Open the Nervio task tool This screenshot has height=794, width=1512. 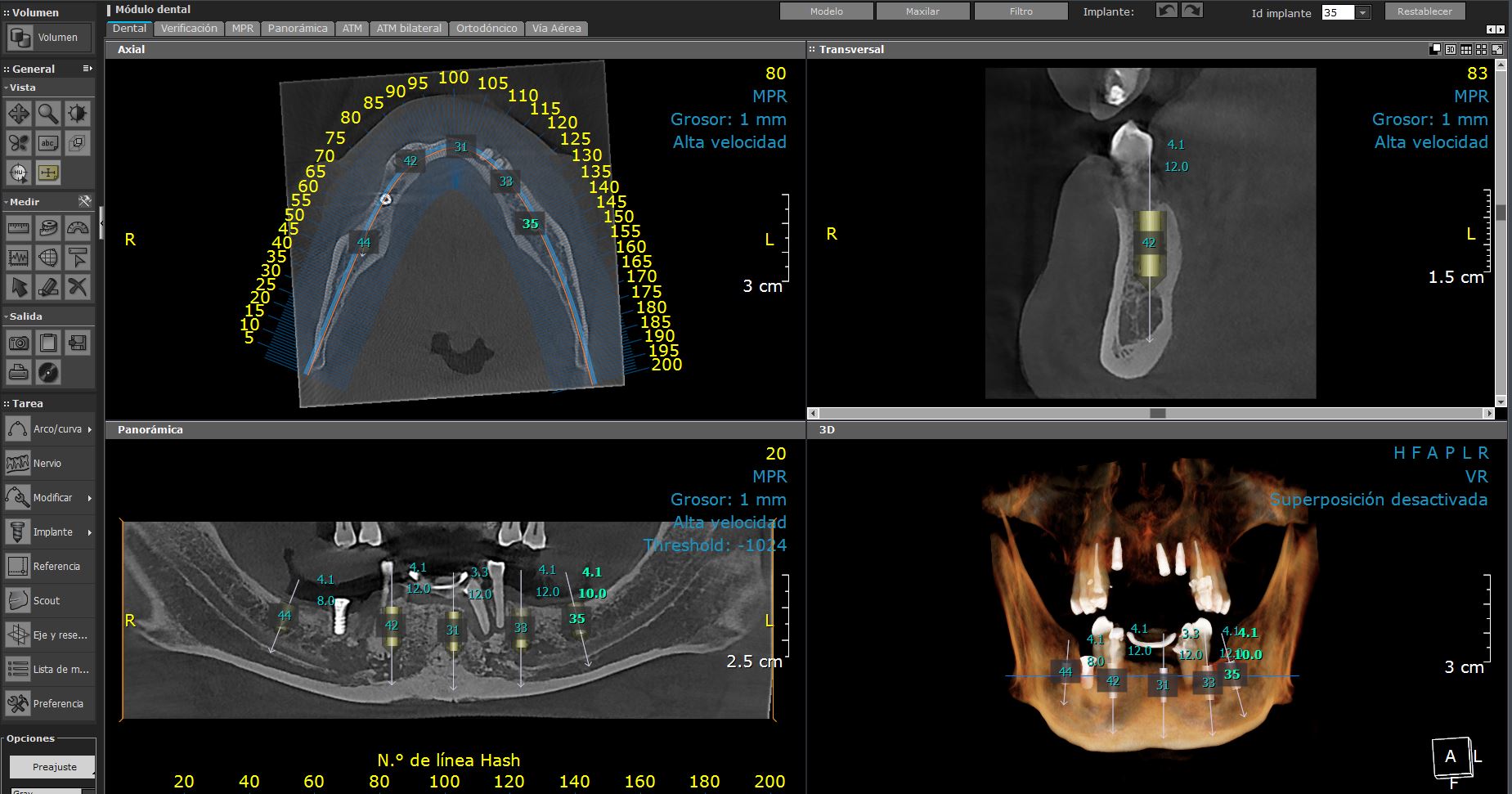click(47, 463)
